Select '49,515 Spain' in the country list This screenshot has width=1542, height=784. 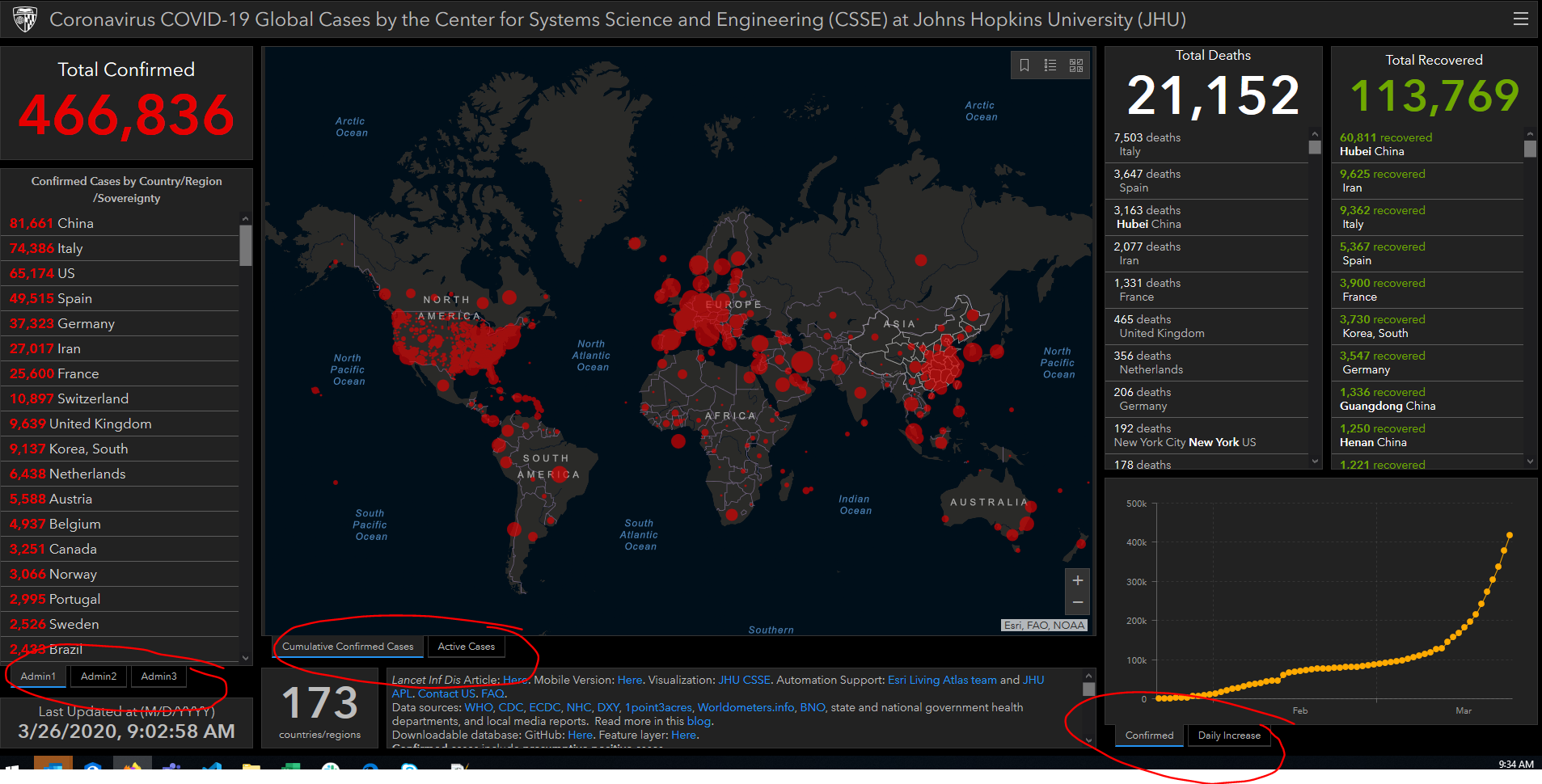[x=120, y=298]
